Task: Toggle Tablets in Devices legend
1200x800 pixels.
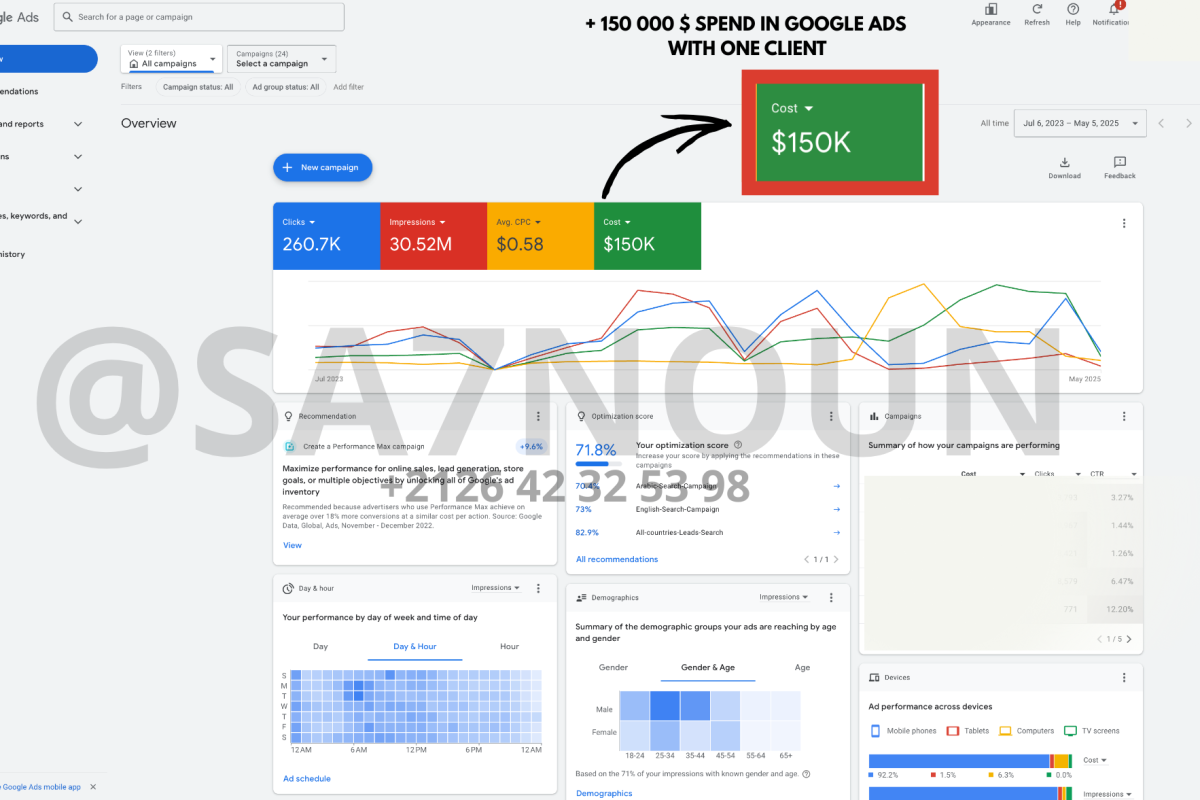Action: [968, 731]
